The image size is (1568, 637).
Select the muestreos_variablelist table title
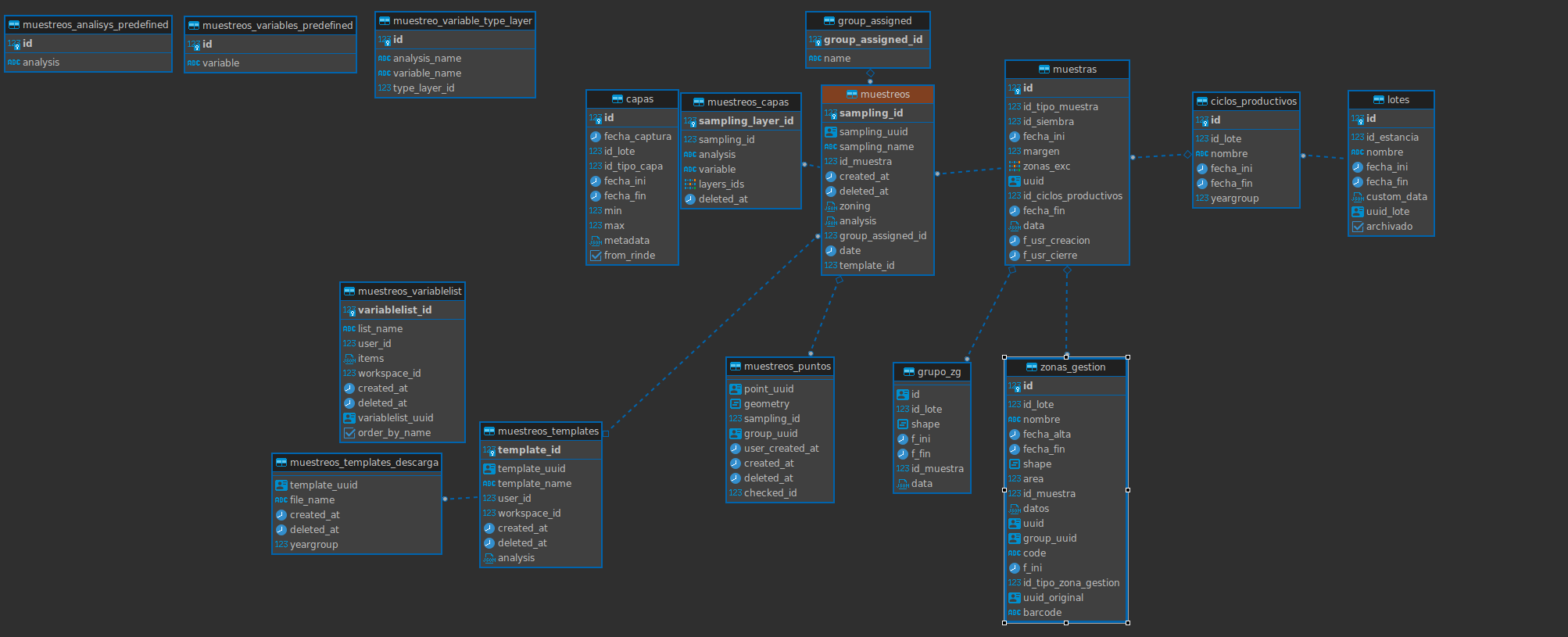[410, 292]
